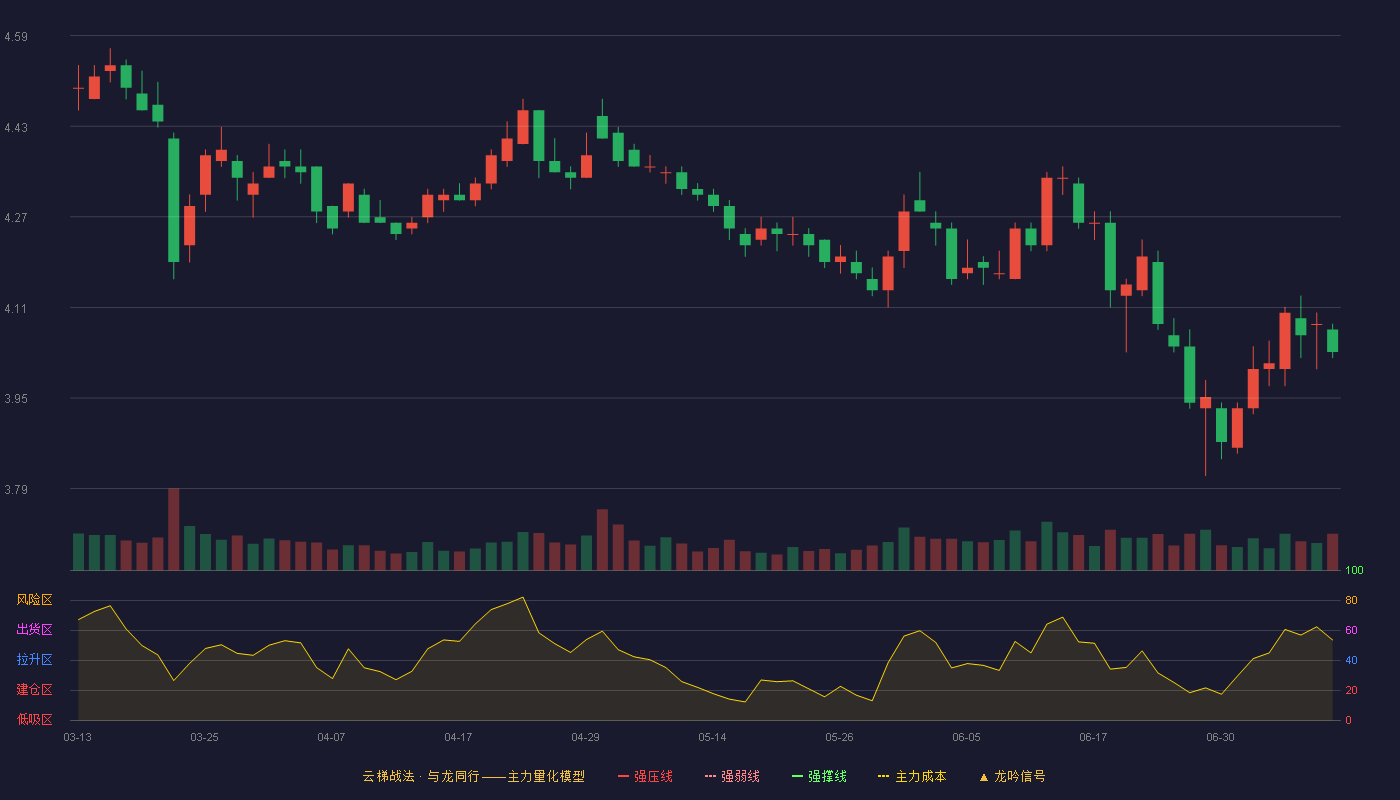Viewport: 1400px width, 800px height.
Task: Click the 3.95 price axis label
Action: point(16,399)
